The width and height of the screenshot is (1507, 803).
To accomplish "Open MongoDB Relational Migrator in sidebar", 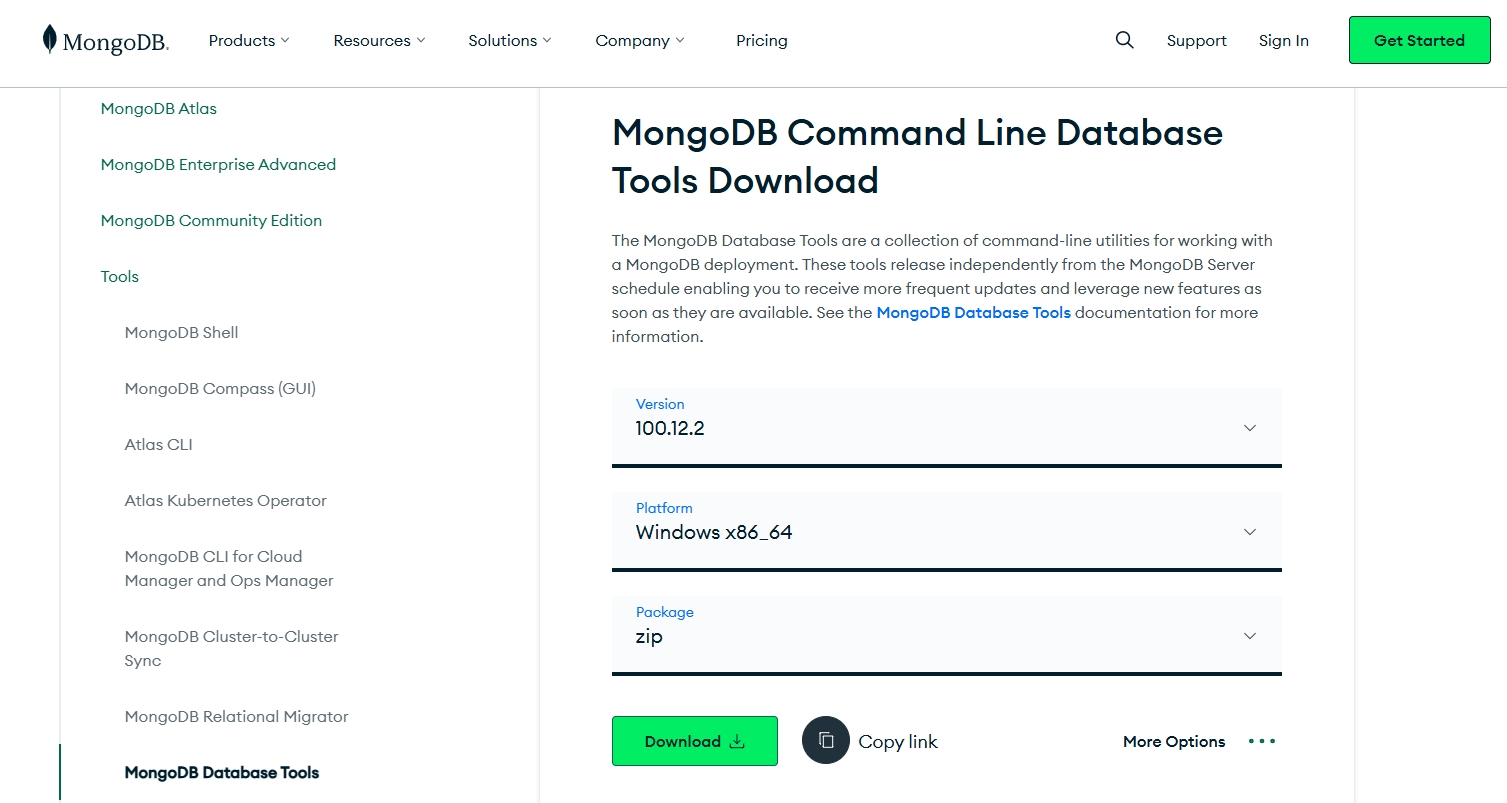I will [x=236, y=716].
